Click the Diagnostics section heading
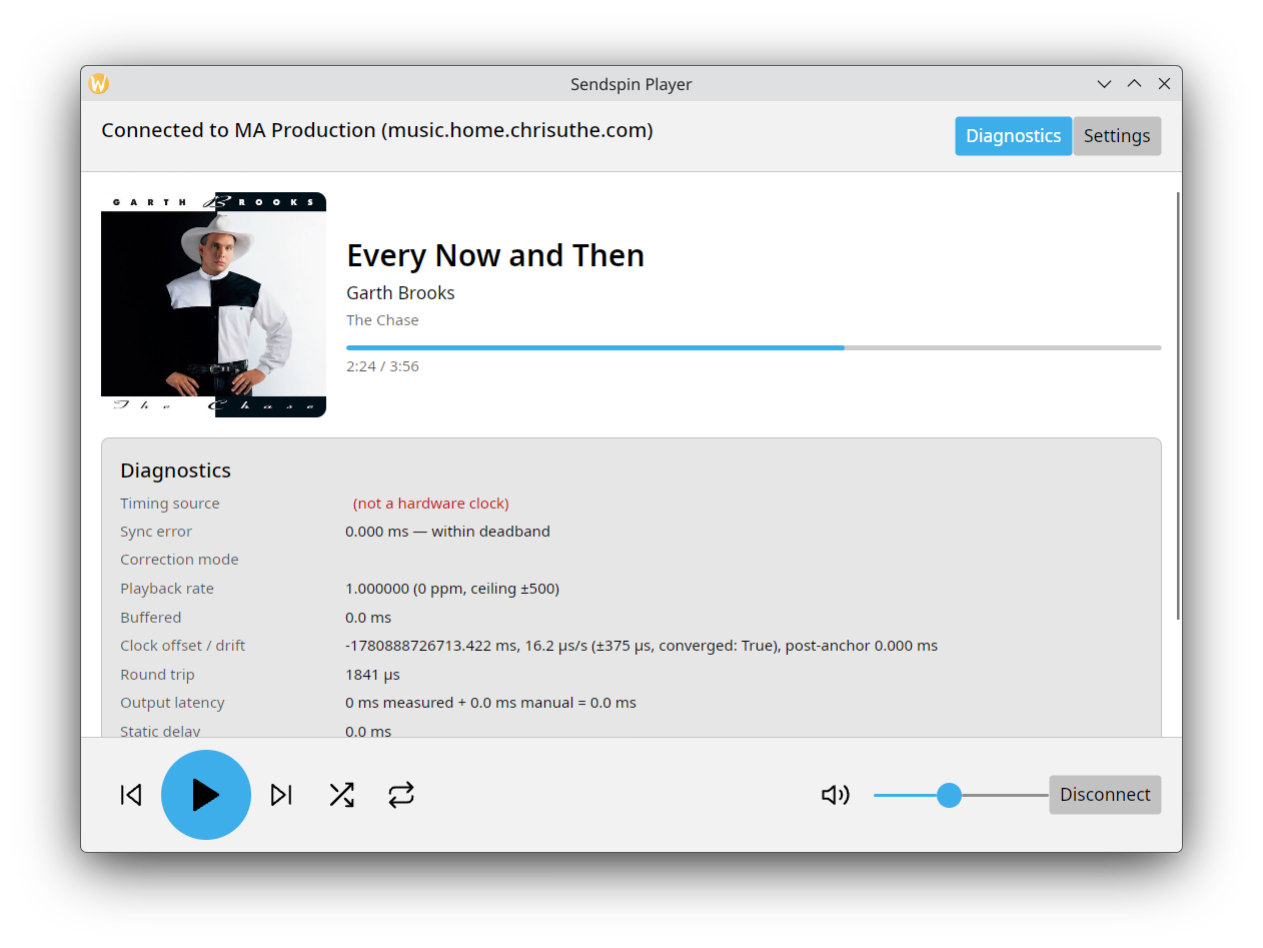This screenshot has height=948, width=1263. click(175, 471)
